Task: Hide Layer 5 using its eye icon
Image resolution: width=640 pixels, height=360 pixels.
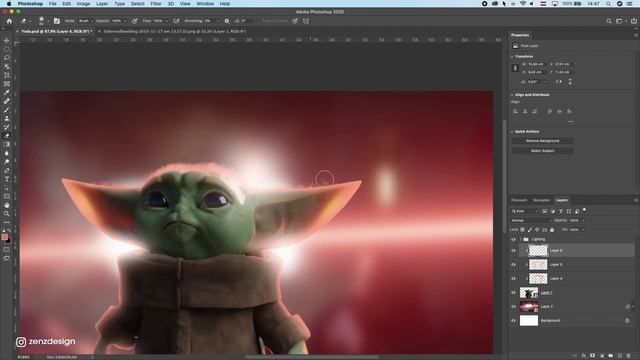Action: [513, 264]
